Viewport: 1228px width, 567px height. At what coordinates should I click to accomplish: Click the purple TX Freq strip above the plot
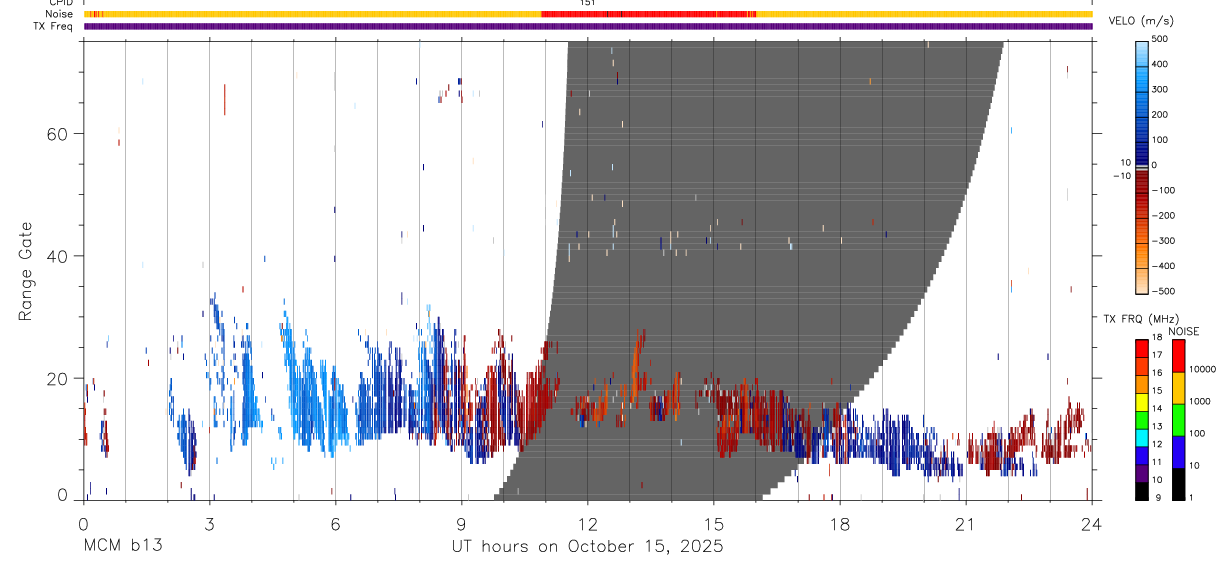pos(588,26)
